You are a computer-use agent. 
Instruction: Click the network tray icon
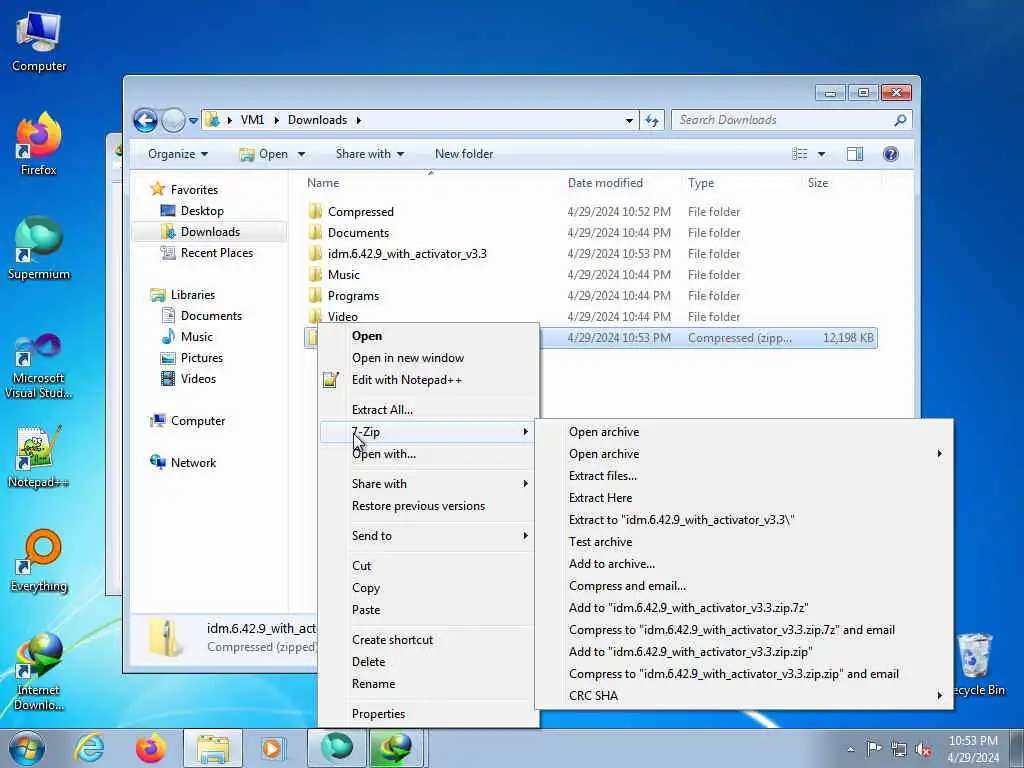(899, 750)
